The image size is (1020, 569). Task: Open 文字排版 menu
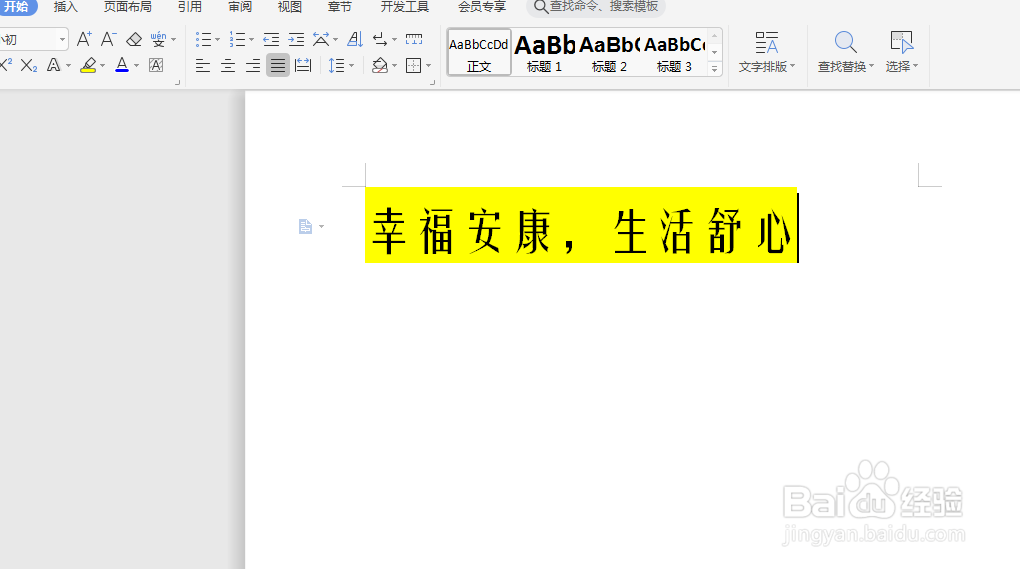(767, 52)
